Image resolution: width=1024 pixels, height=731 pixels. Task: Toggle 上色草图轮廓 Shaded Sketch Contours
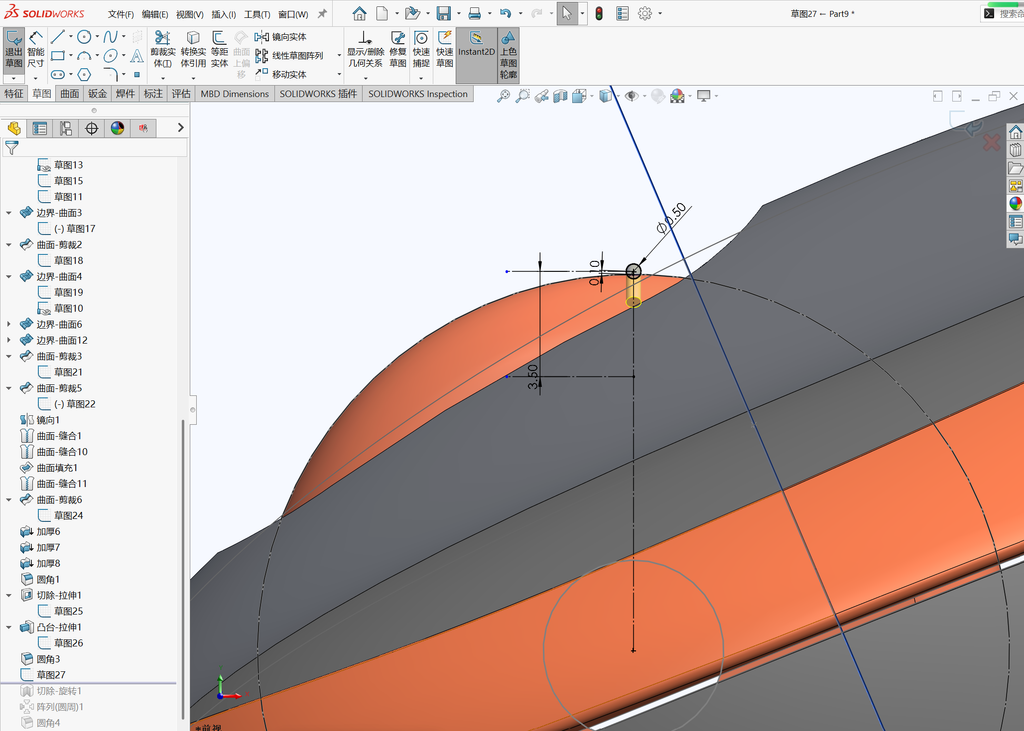point(508,55)
